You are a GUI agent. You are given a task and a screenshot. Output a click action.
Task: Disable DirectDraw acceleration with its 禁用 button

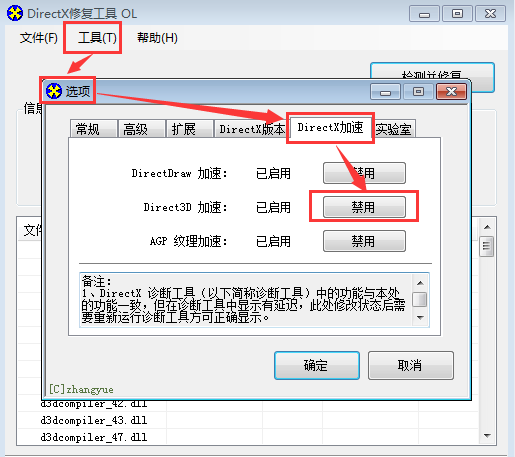(364, 173)
